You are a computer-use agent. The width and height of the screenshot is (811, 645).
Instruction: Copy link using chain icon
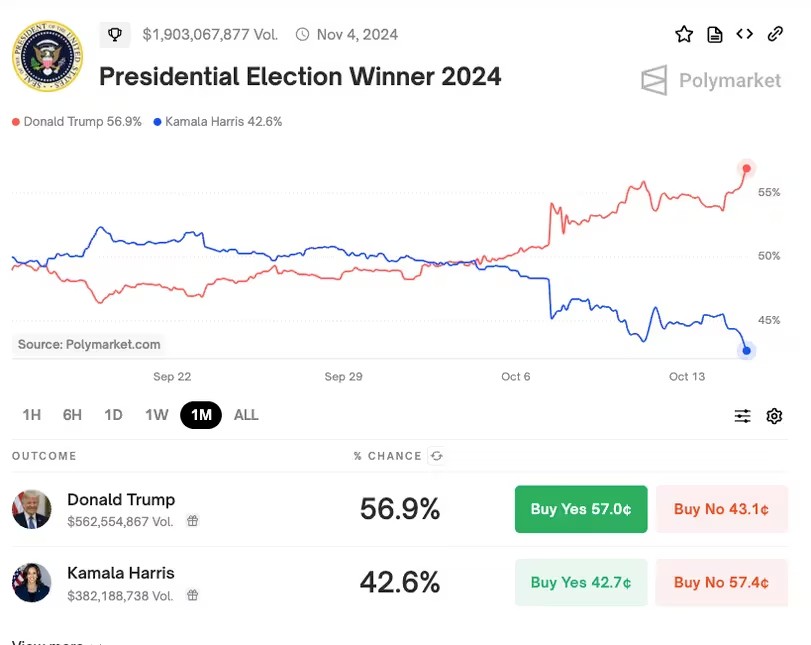(775, 34)
